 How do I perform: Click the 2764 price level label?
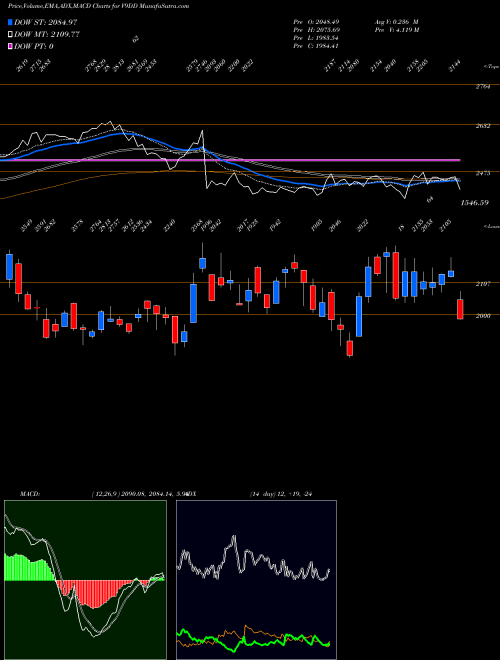tap(483, 87)
